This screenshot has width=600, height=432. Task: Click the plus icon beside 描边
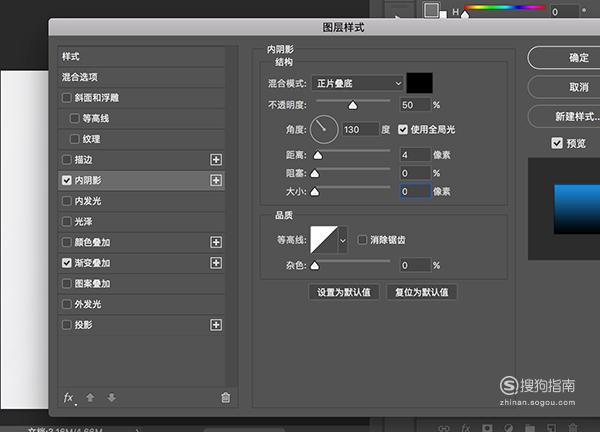point(216,160)
